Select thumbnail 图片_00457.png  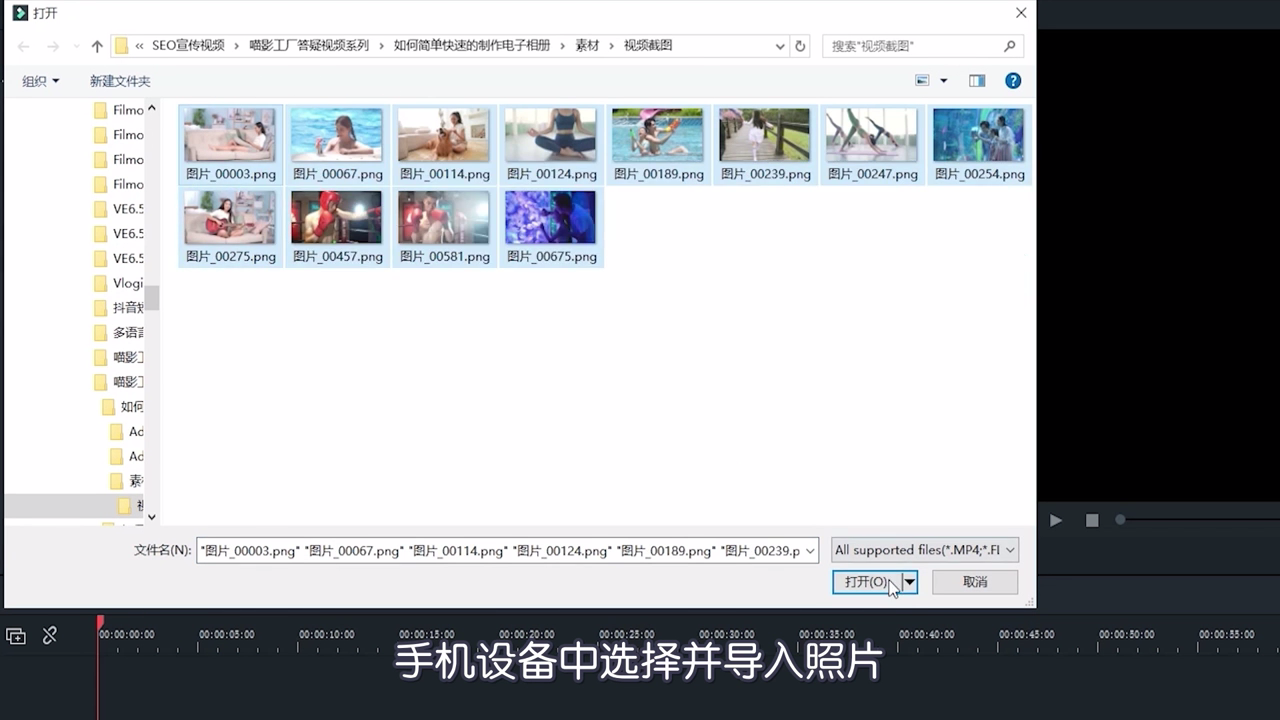pyautogui.click(x=338, y=228)
